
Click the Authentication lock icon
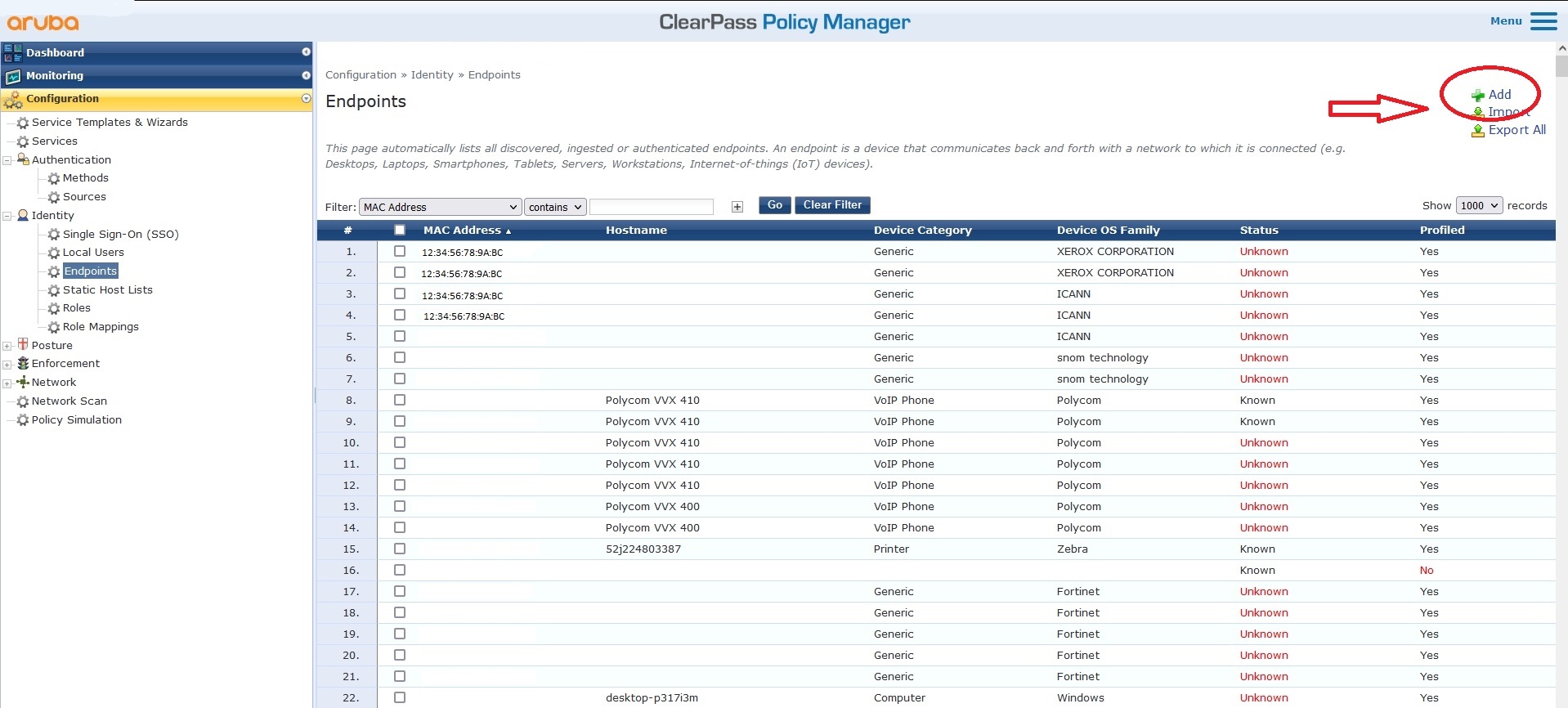point(23,159)
